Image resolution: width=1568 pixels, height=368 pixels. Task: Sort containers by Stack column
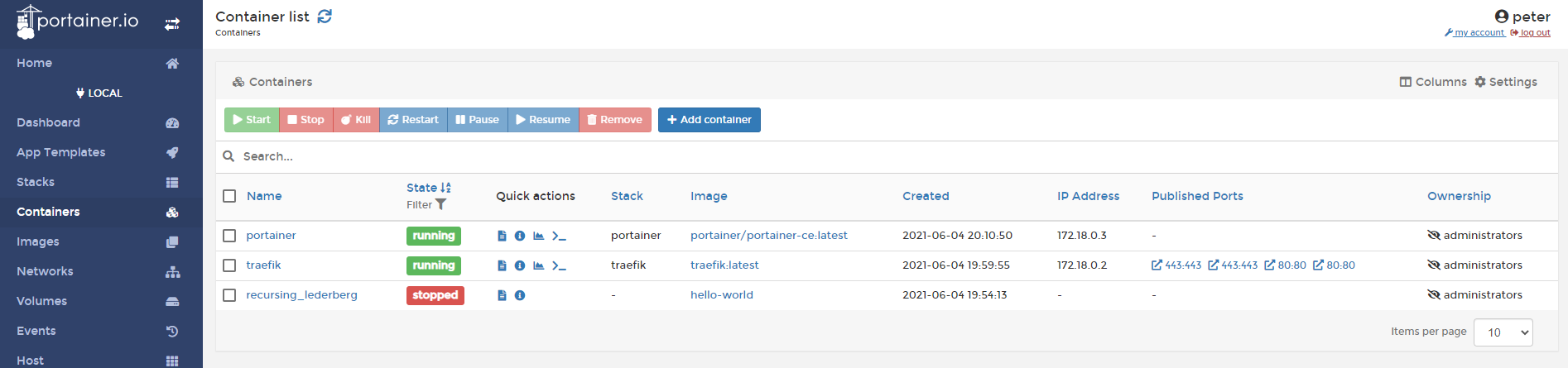pos(627,196)
